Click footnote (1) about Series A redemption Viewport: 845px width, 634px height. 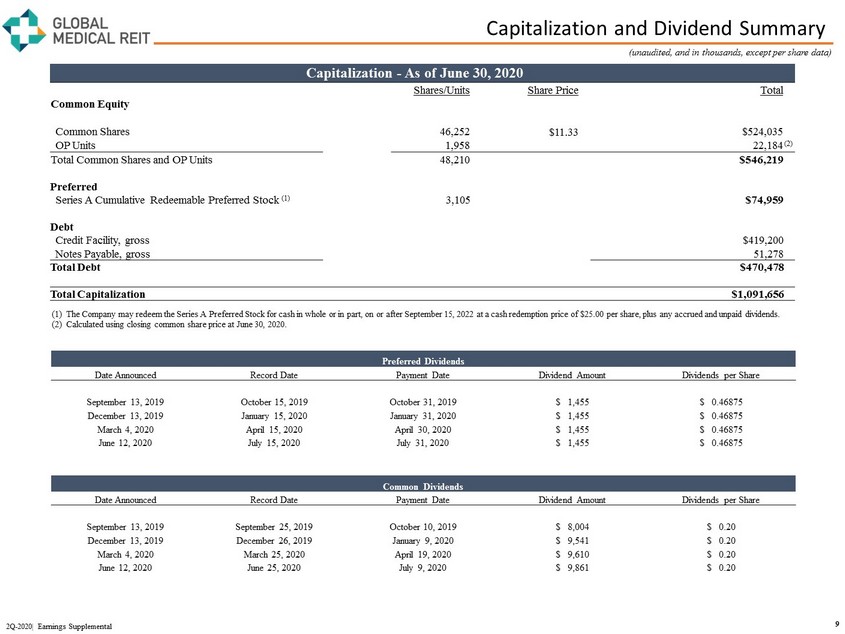(x=421, y=313)
